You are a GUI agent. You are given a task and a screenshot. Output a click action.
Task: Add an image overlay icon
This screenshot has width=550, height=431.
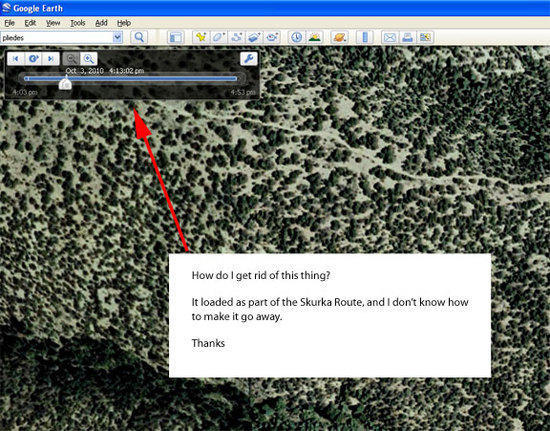tap(254, 37)
